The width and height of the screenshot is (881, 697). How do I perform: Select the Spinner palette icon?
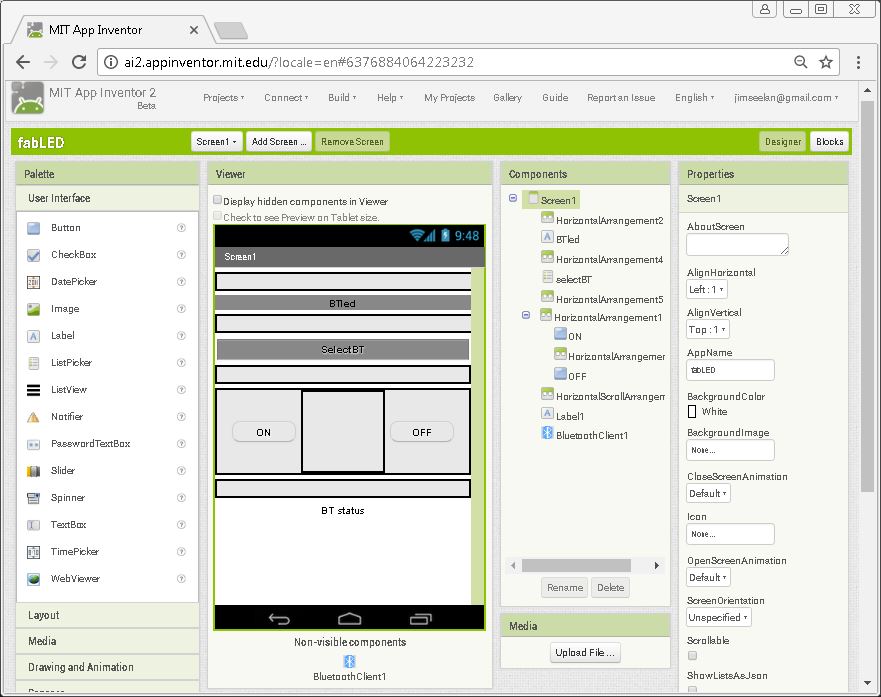[x=34, y=498]
